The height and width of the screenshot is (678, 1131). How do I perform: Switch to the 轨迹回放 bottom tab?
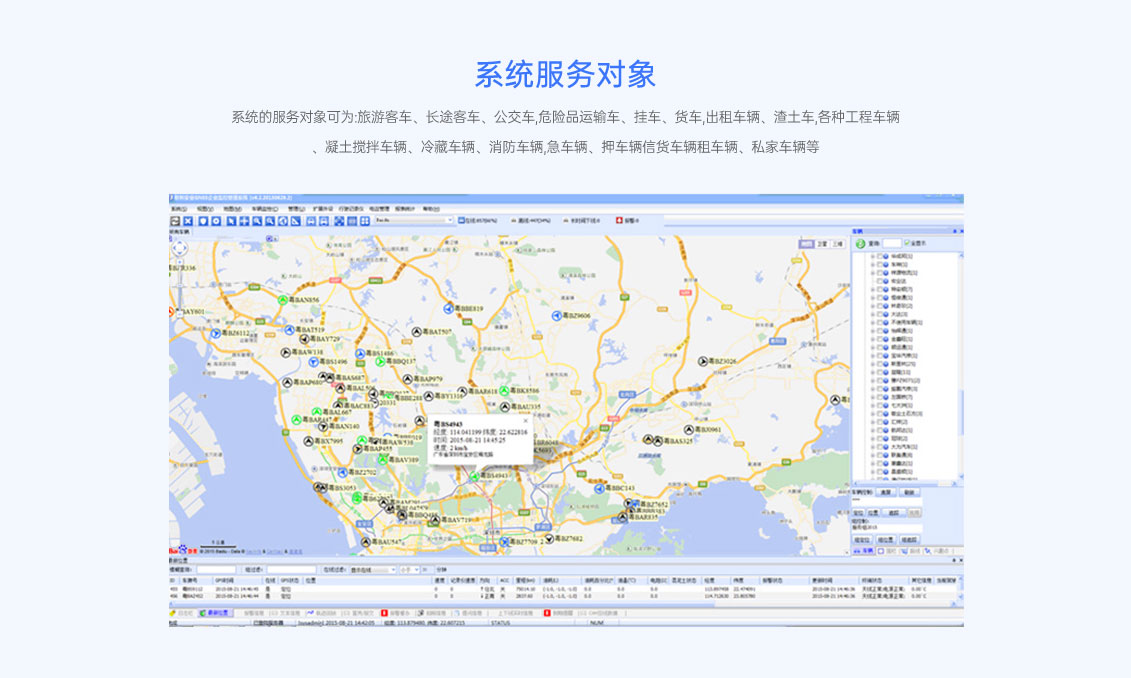tap(322, 613)
